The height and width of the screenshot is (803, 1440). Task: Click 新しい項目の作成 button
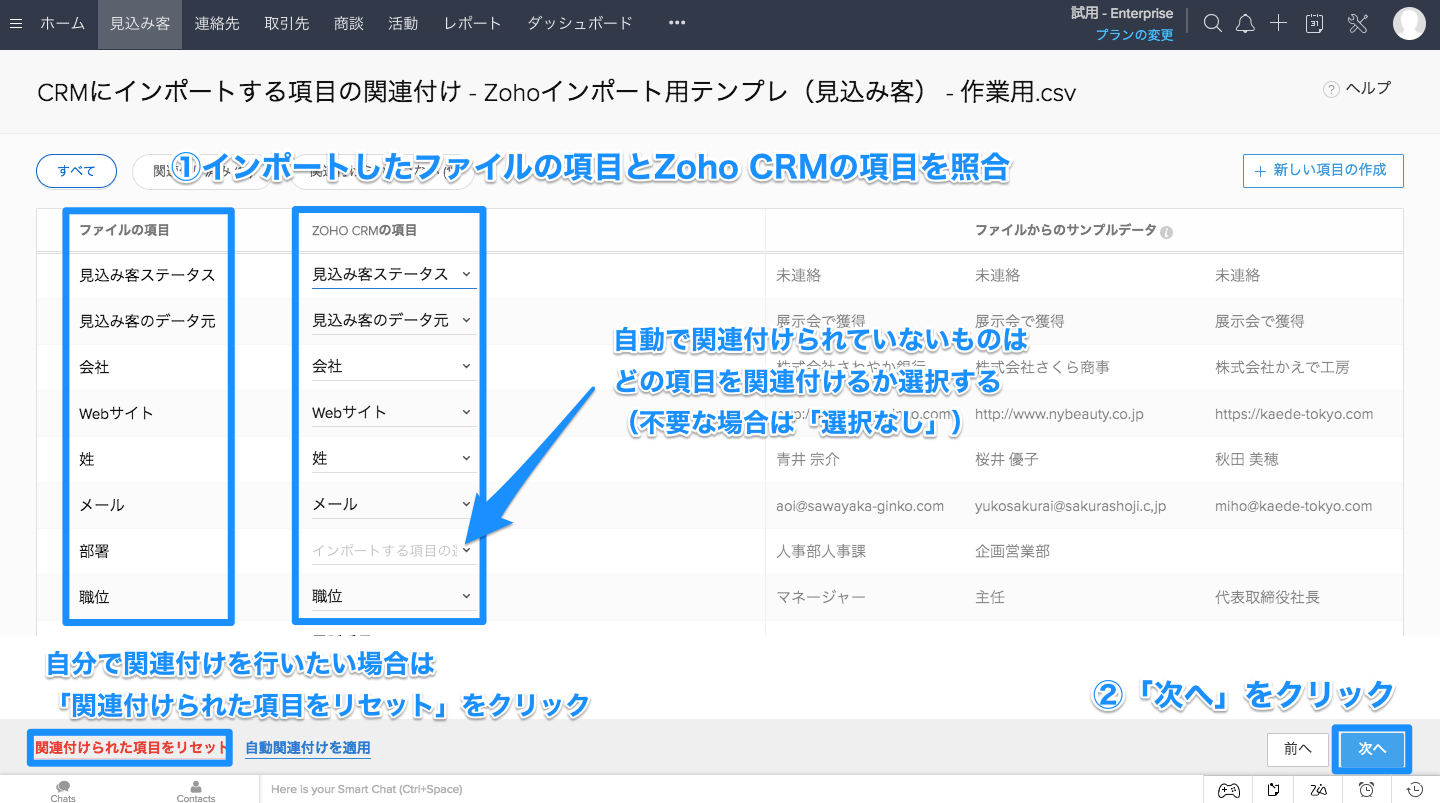point(1323,171)
